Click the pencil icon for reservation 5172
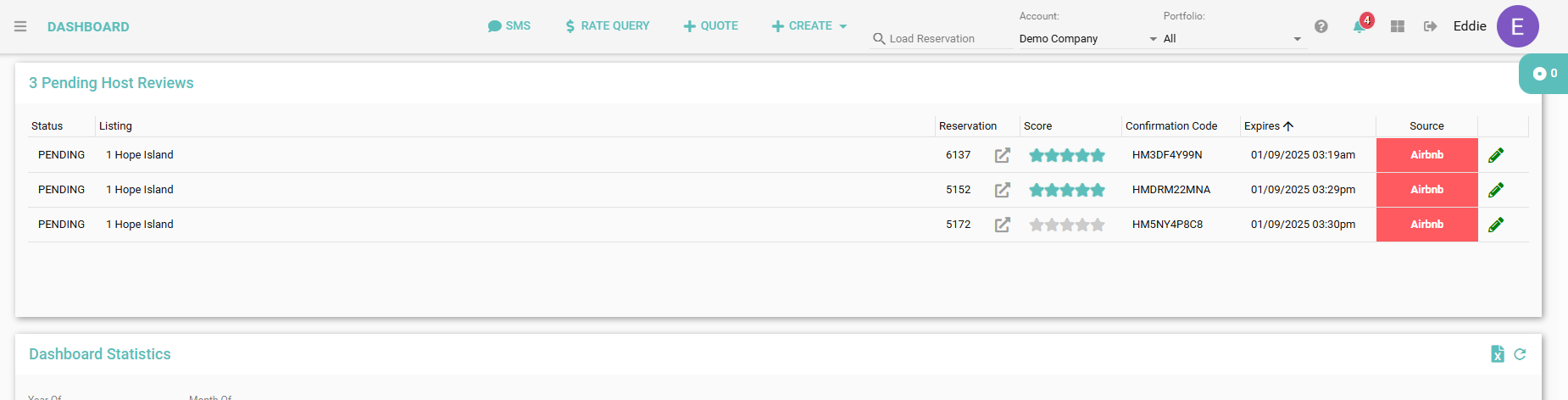 [1496, 225]
